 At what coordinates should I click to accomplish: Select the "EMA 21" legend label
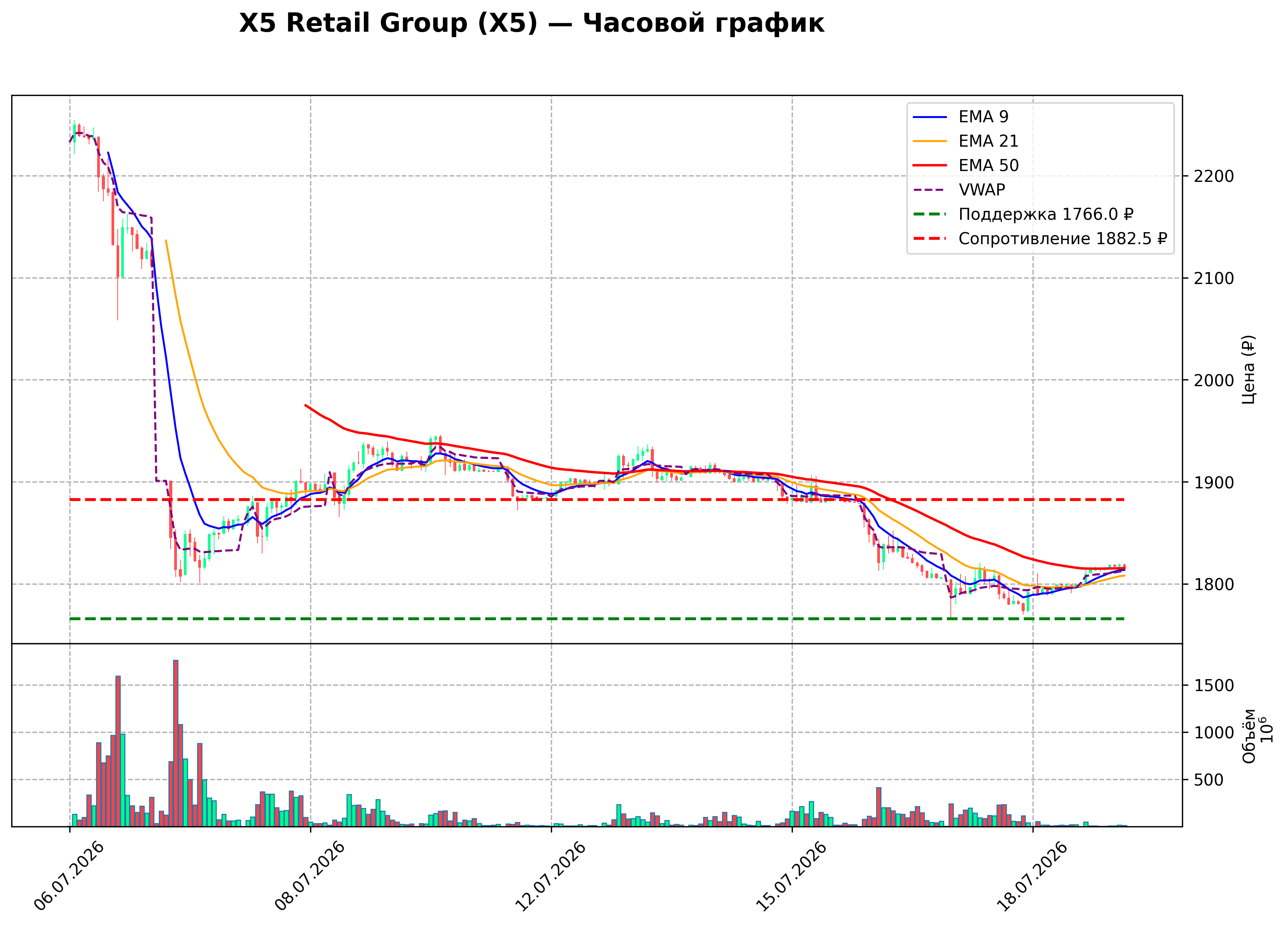pyautogui.click(x=989, y=141)
